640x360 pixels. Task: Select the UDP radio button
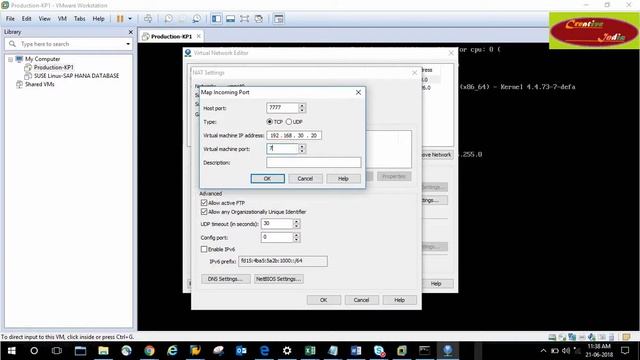click(289, 122)
